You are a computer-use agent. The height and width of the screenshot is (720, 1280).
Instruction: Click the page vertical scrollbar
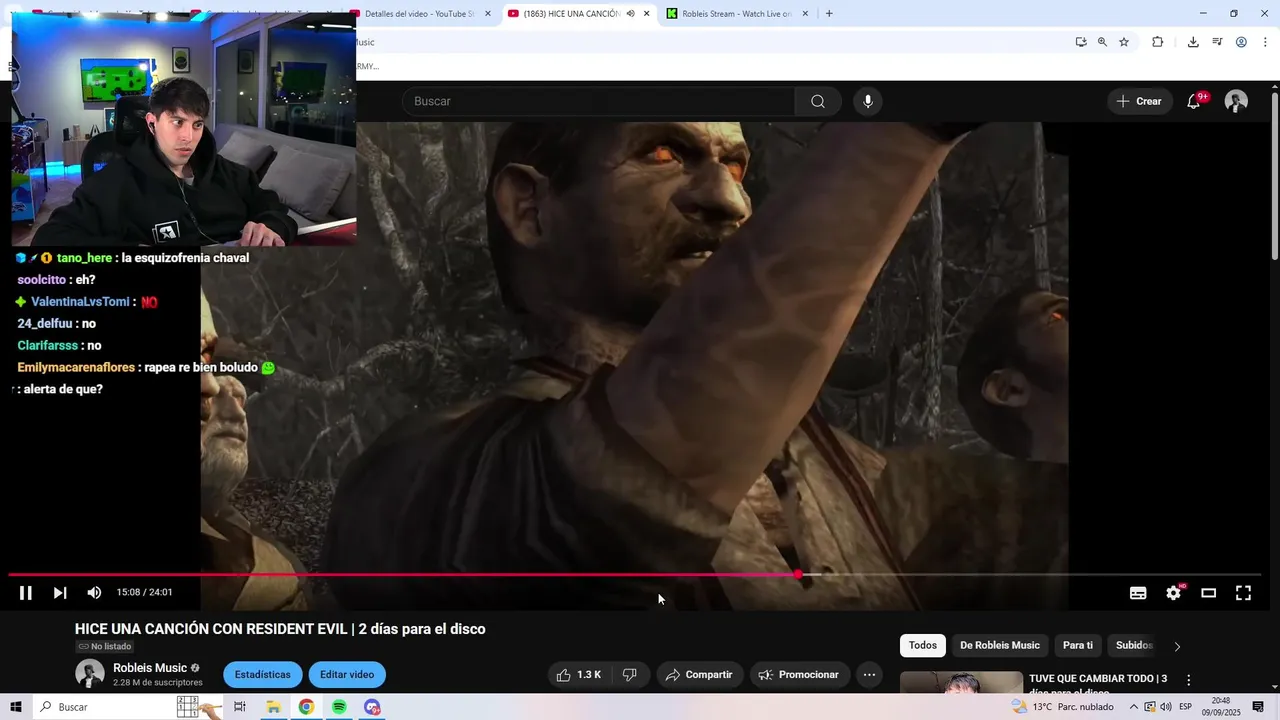(1275, 175)
